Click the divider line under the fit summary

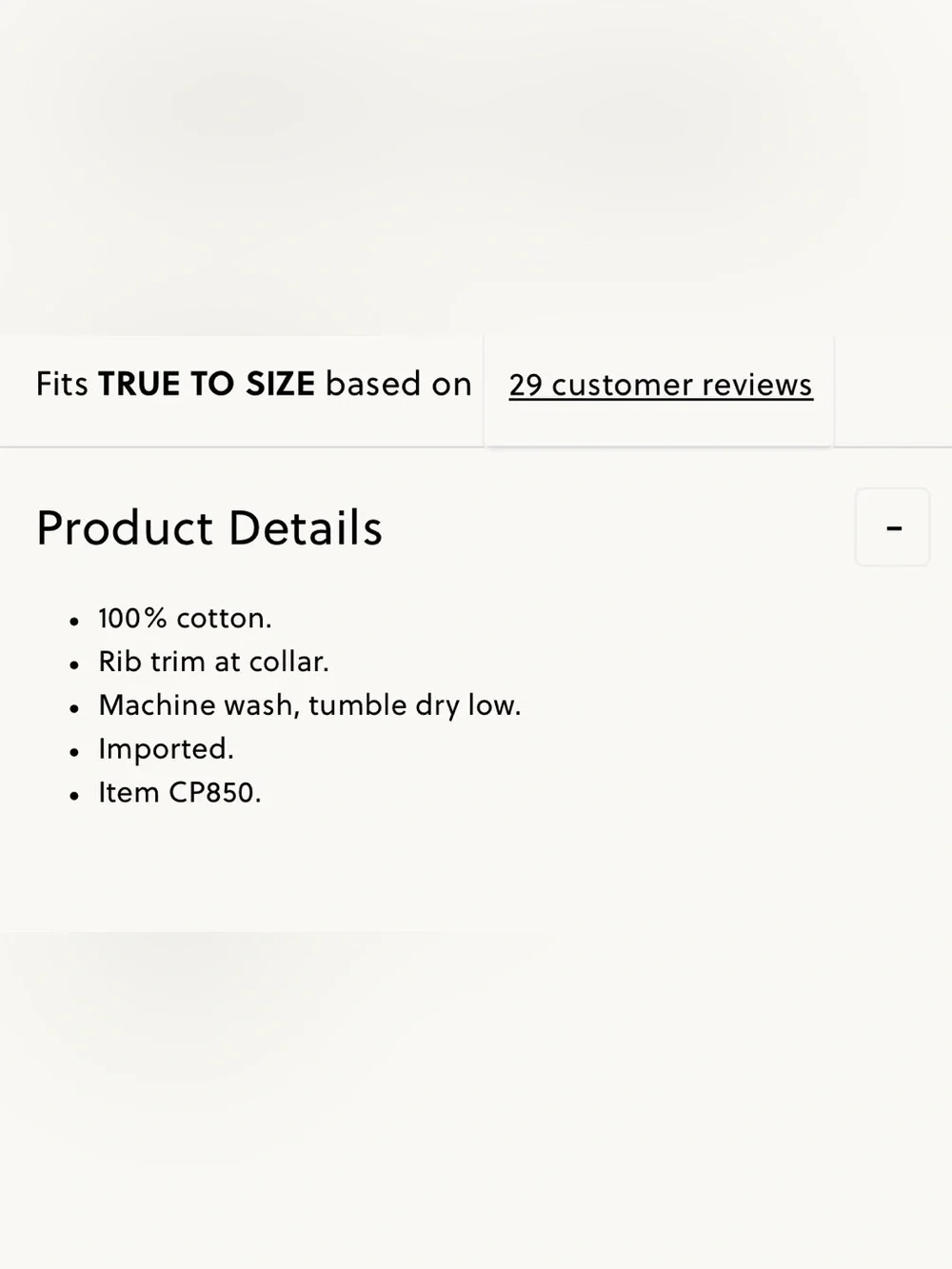click(476, 446)
